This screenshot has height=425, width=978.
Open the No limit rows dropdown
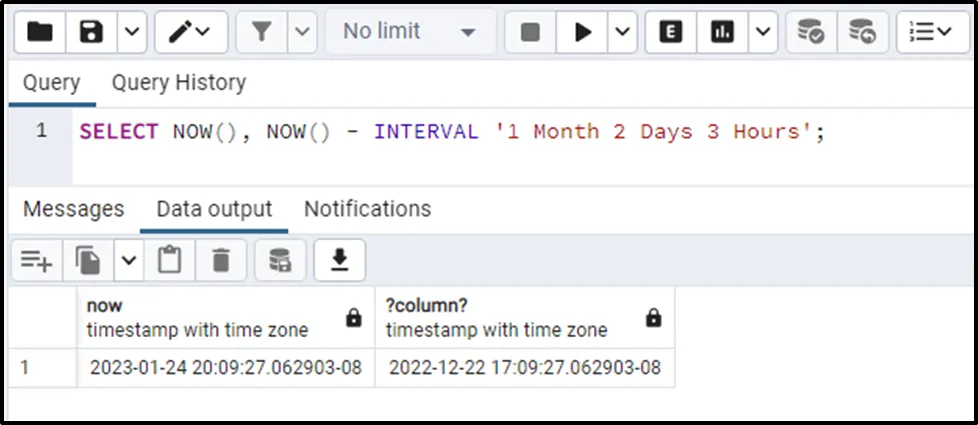409,32
